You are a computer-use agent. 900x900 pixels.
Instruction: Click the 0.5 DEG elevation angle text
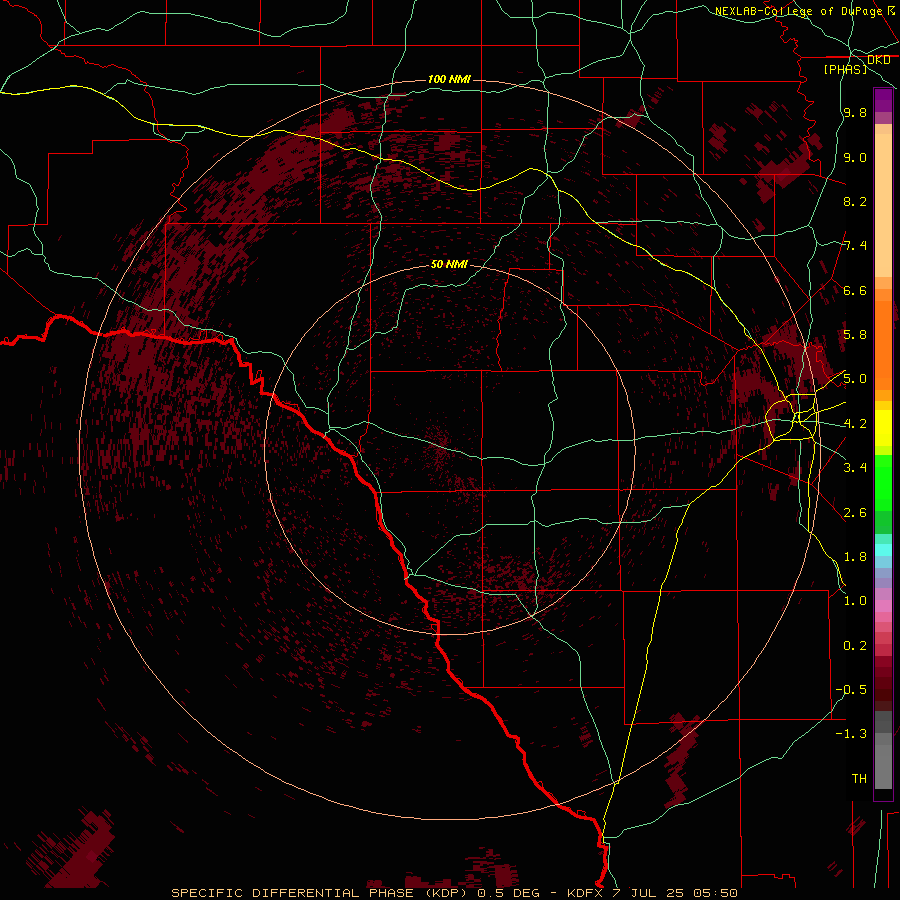[509, 893]
